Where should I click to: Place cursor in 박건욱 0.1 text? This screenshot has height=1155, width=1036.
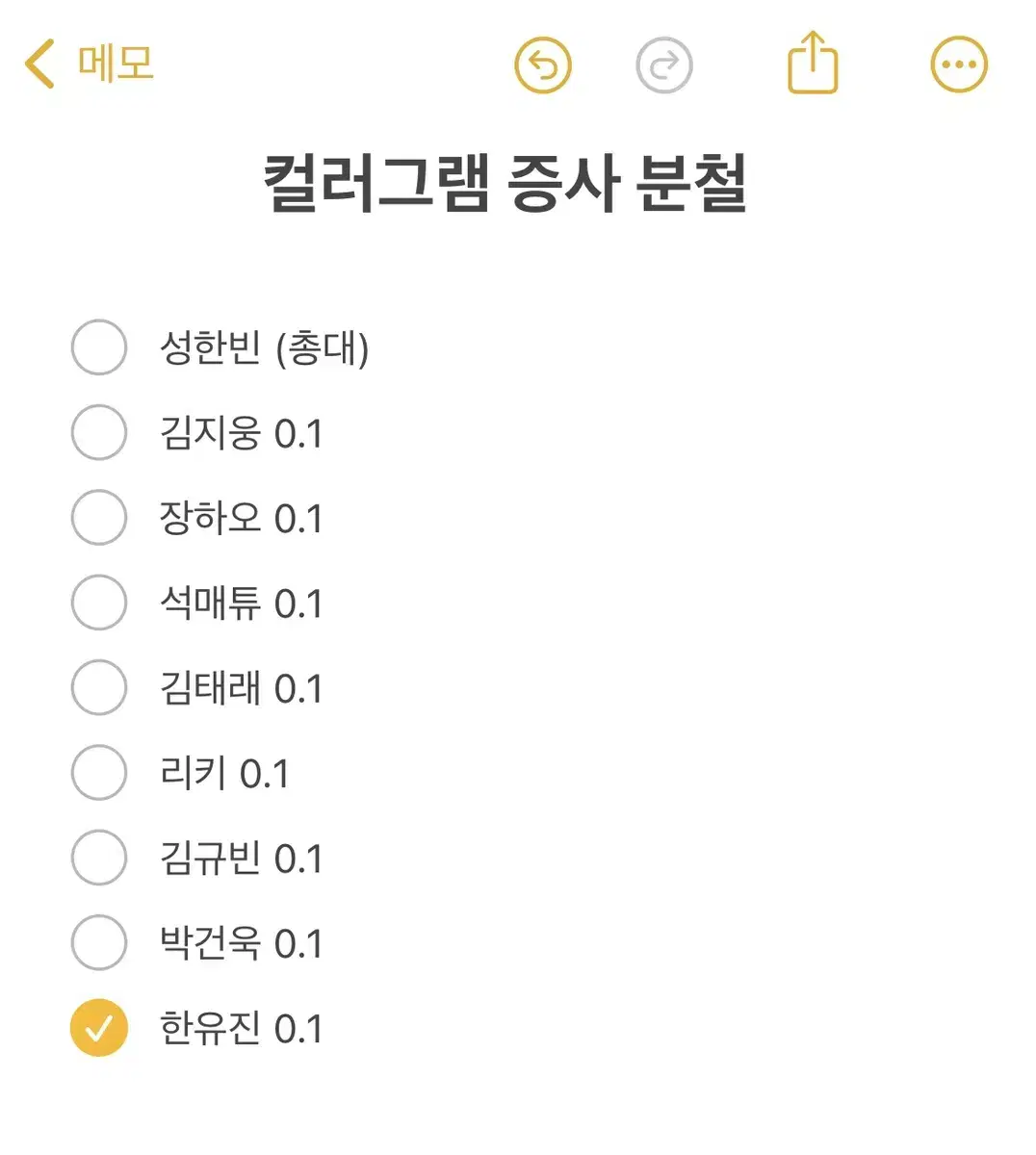[x=241, y=942]
